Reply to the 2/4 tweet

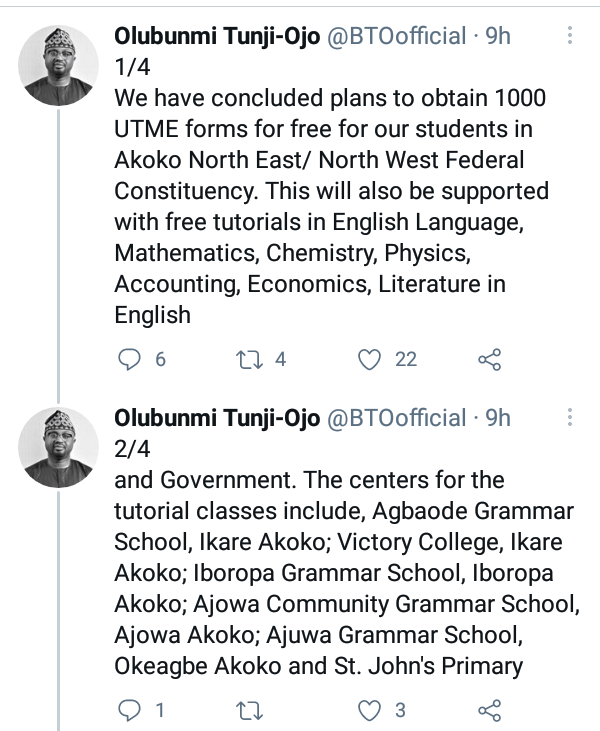[x=130, y=711]
